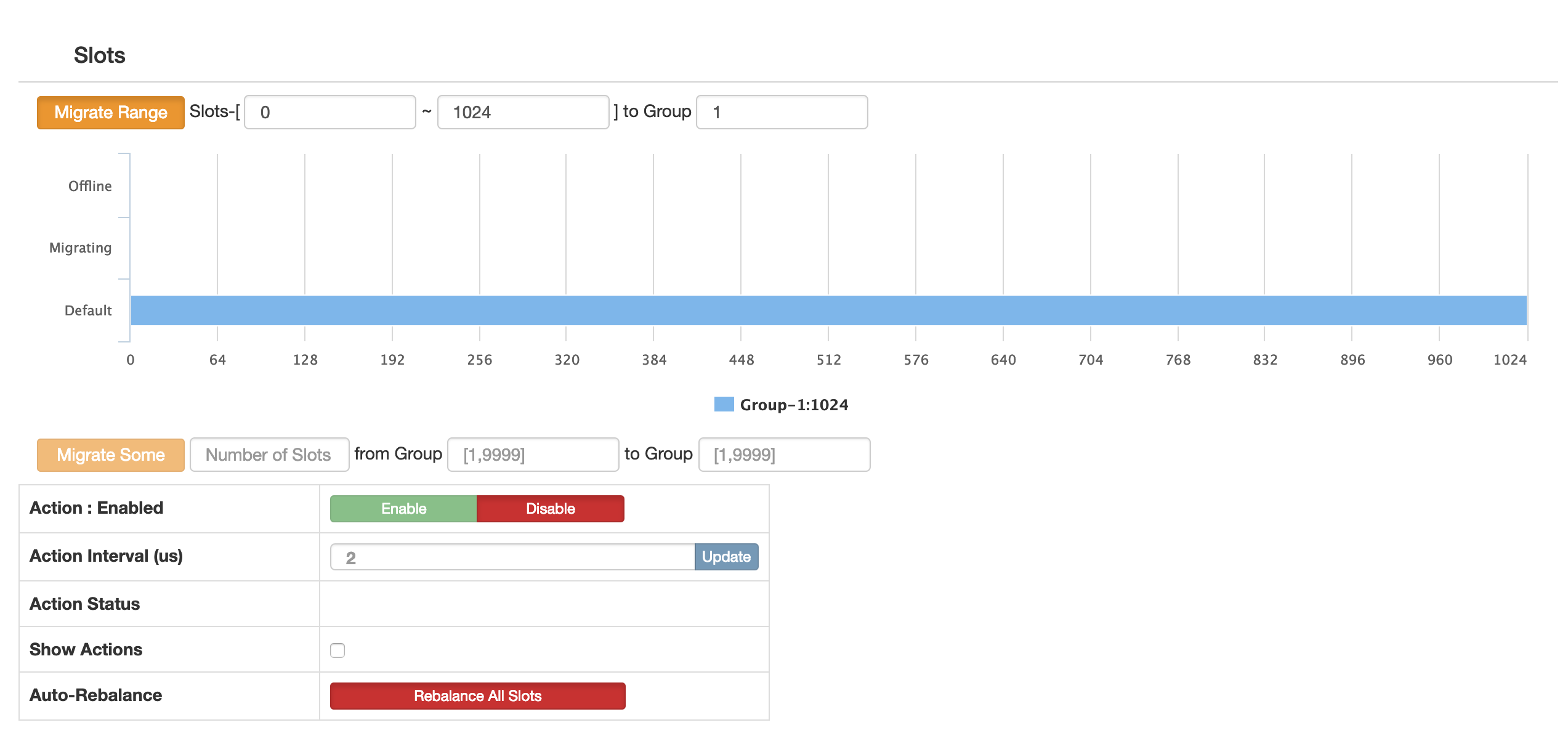Click the slot range end field showing 1024

click(523, 112)
